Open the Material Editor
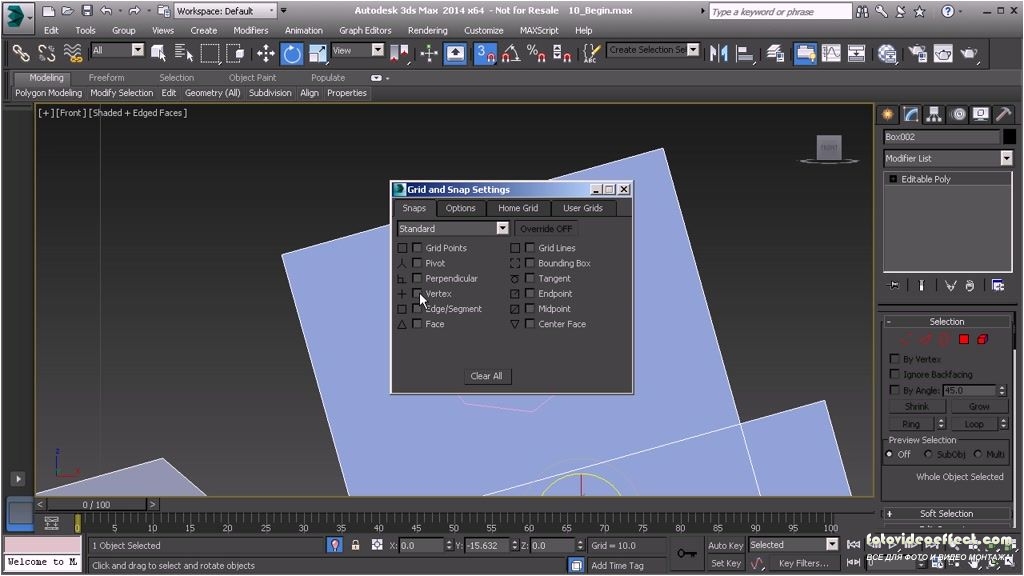 (887, 53)
